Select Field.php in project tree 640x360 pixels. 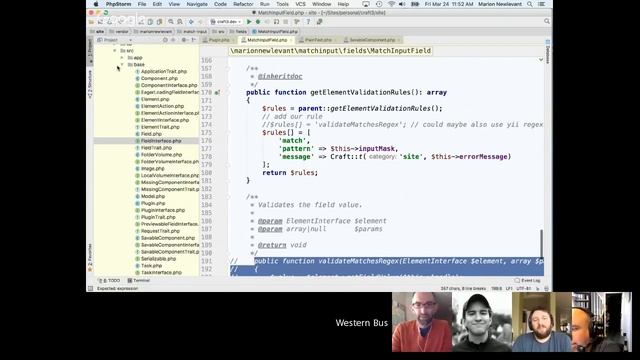151,134
